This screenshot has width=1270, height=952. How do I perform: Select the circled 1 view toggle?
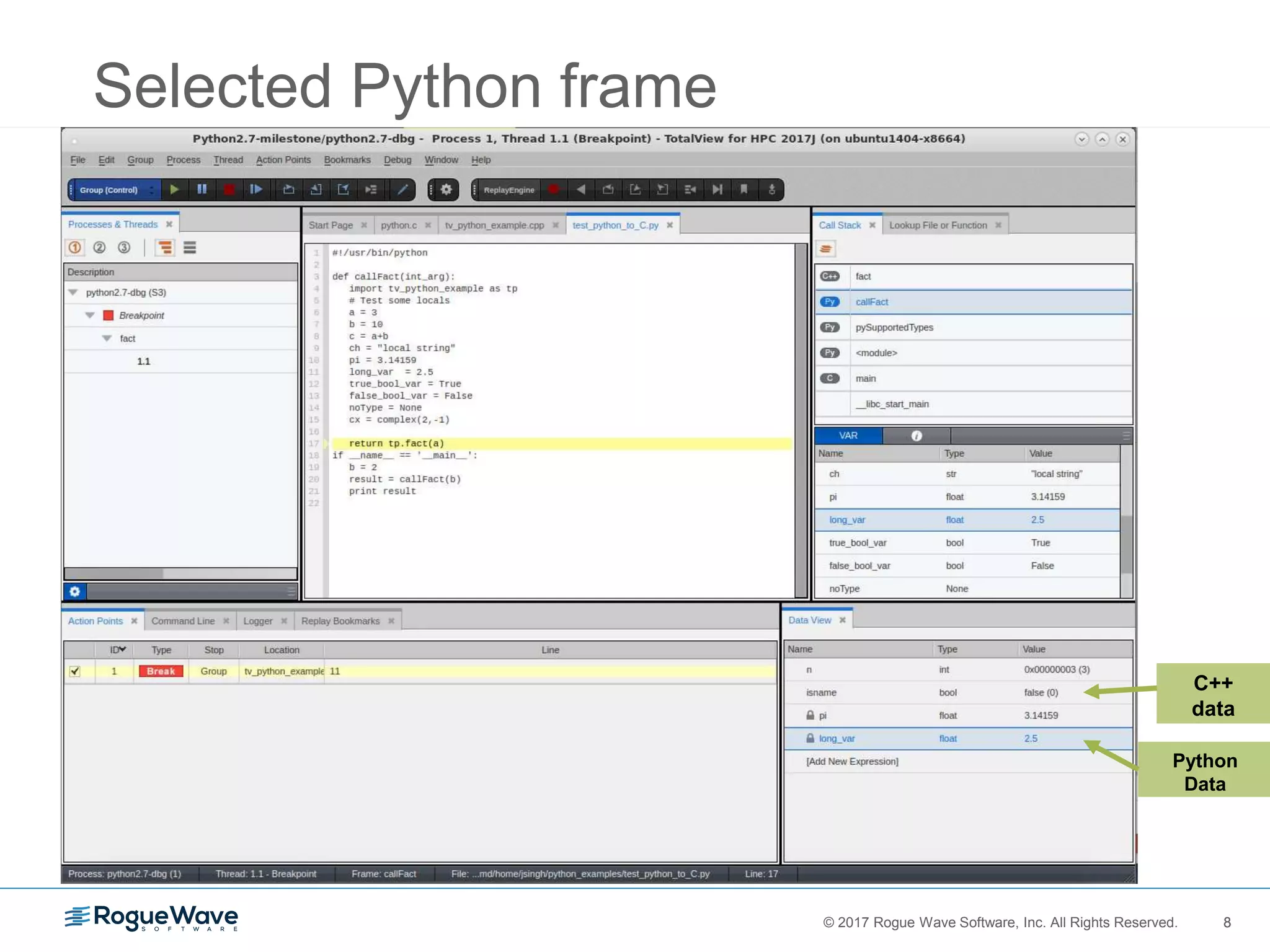pyautogui.click(x=75, y=248)
